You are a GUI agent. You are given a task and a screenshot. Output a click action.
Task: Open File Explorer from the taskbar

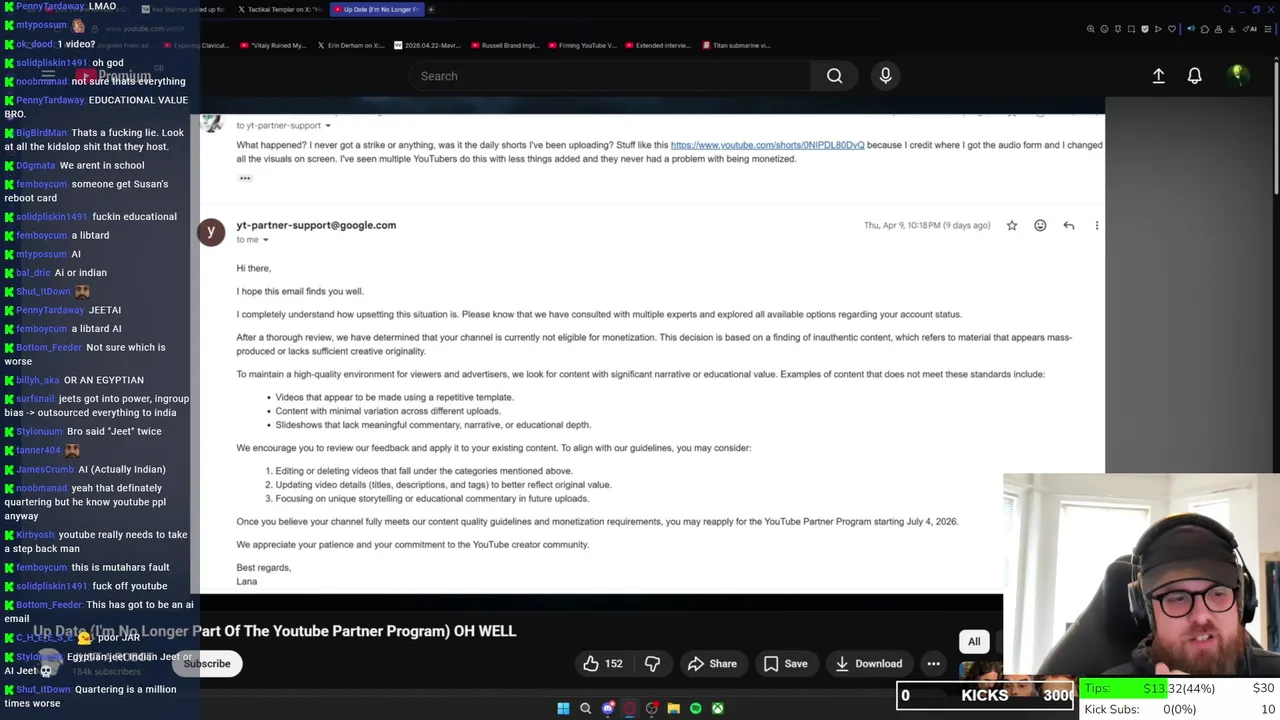673,709
